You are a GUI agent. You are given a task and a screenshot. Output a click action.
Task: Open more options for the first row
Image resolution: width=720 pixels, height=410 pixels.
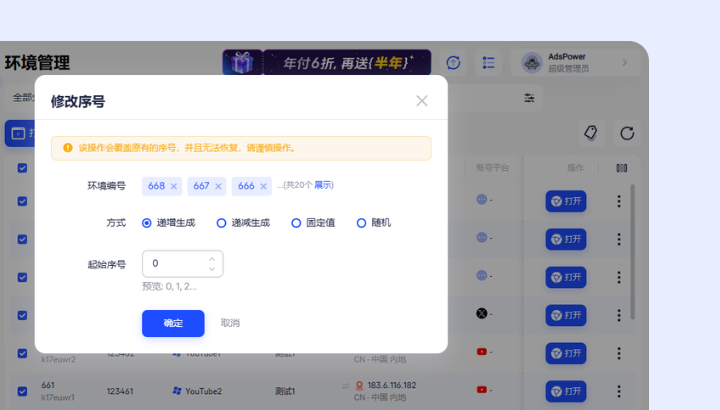[619, 201]
